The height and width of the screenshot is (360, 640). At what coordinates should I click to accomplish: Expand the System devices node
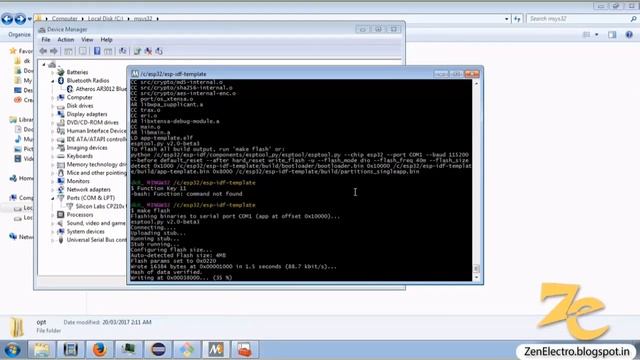pos(53,232)
